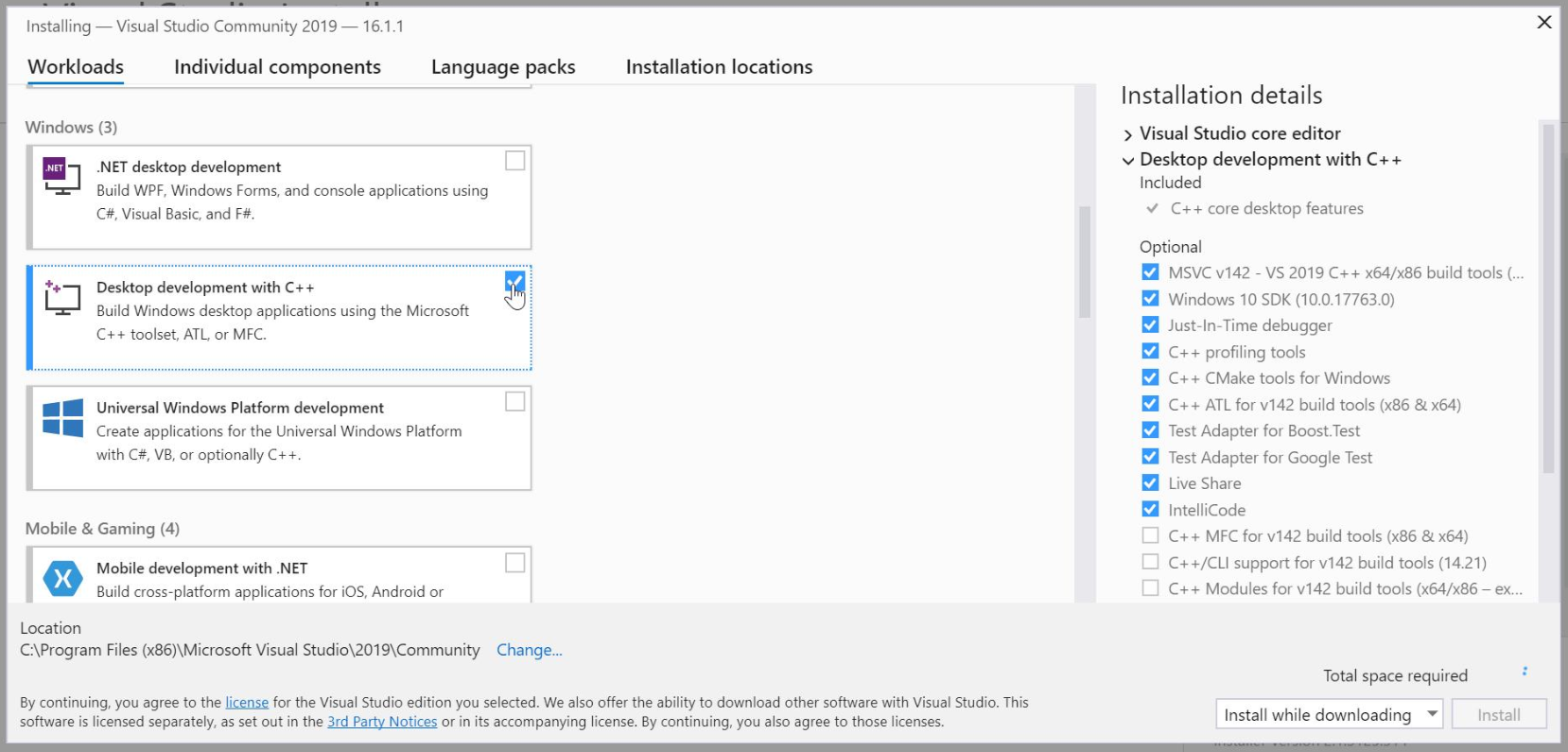Uncheck the Desktop development with C++ workload
This screenshot has width=1568, height=752.
[514, 281]
